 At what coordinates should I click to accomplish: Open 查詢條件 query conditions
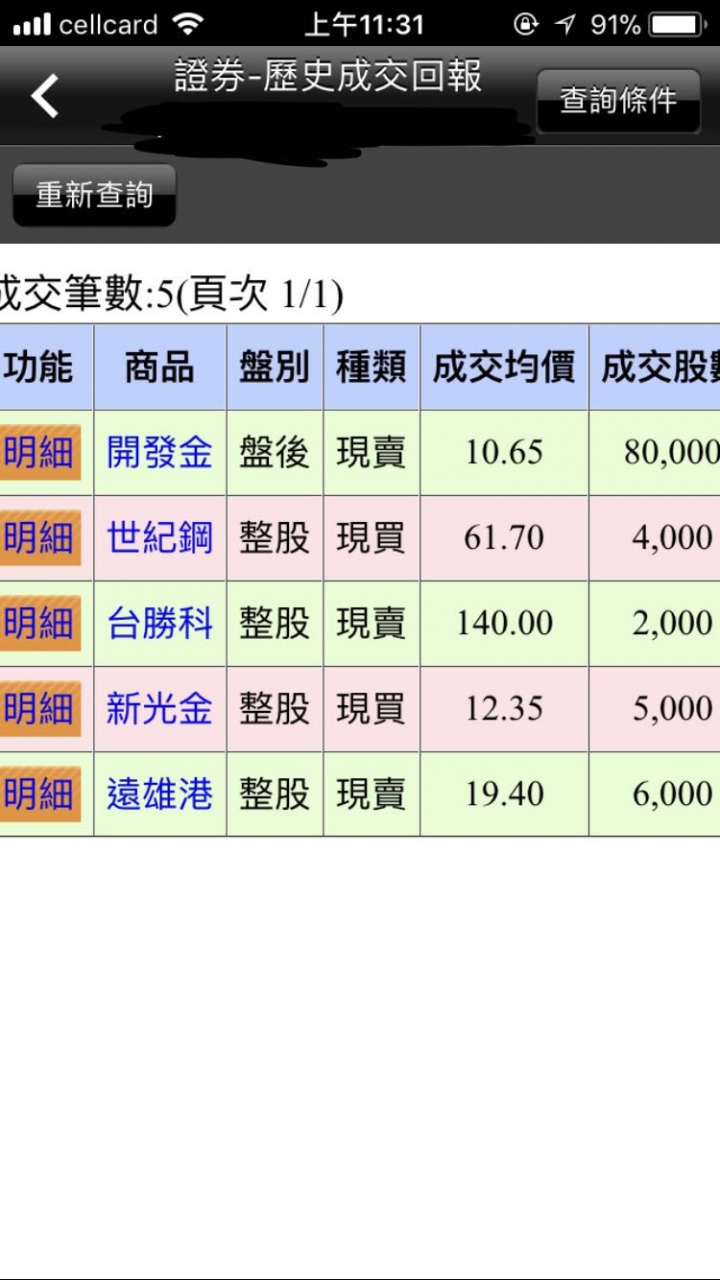(x=618, y=100)
